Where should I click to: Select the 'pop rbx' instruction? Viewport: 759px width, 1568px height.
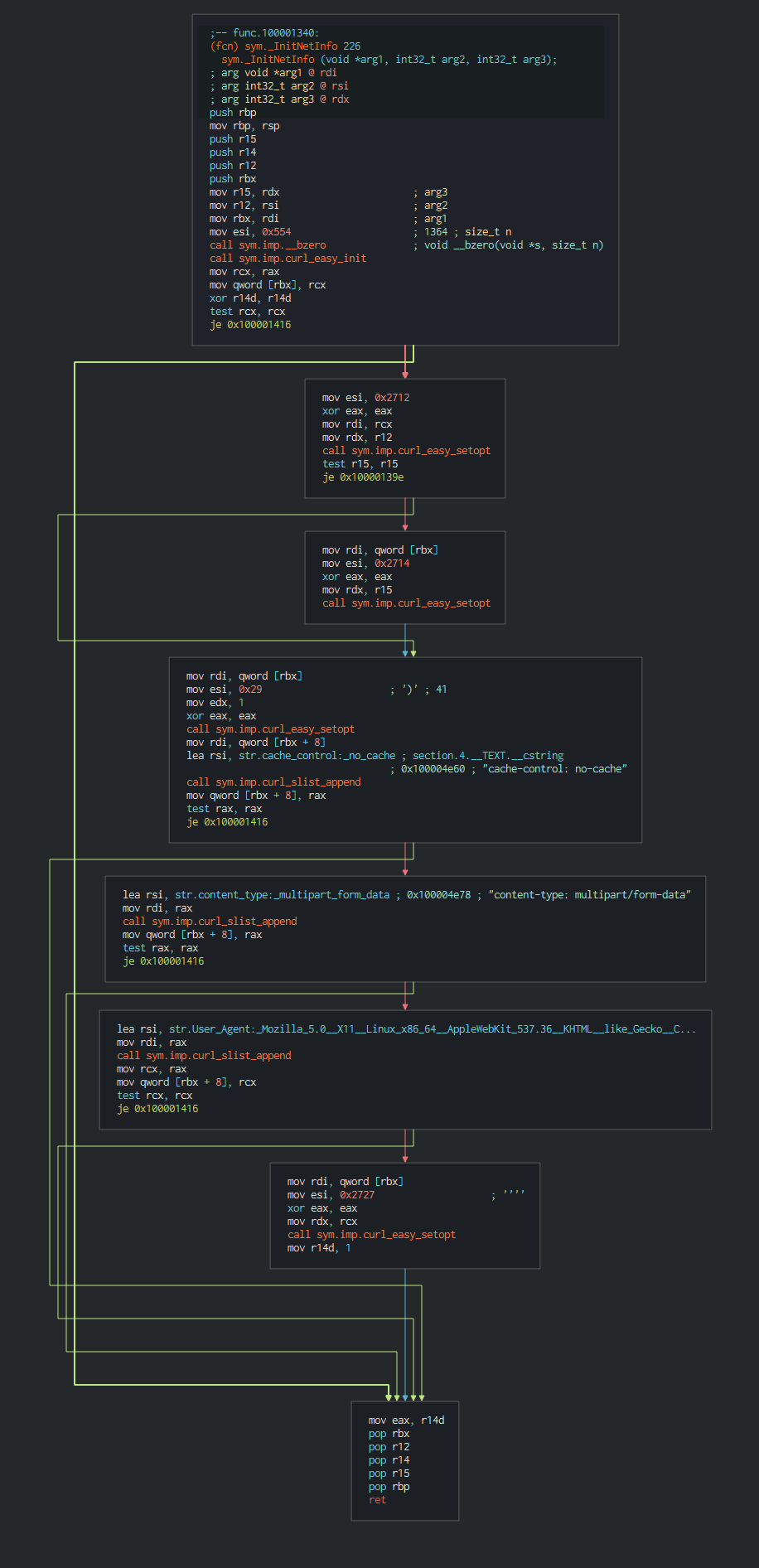tap(389, 1434)
